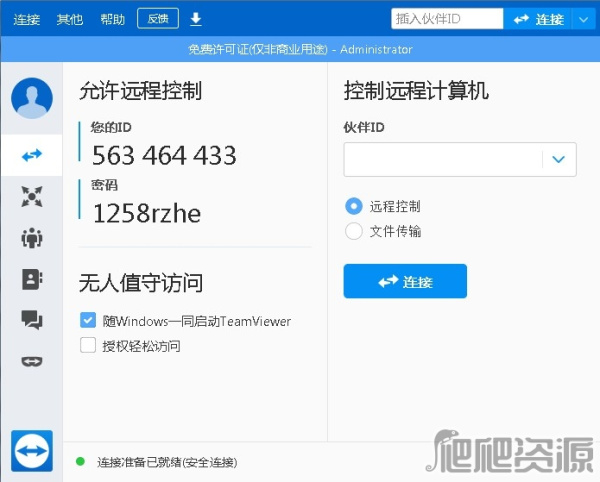600x482 pixels.
Task: Open Computers & Contacts sidebar icon
Action: coord(32,279)
